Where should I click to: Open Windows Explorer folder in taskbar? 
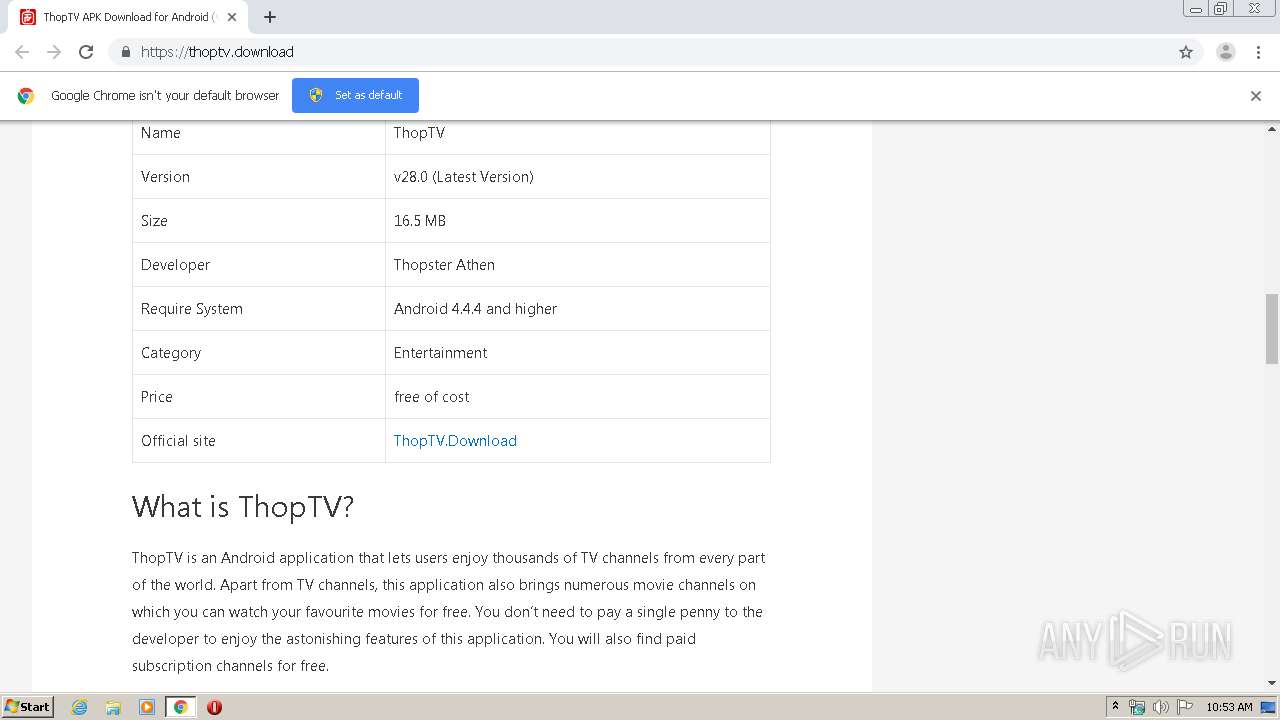(113, 707)
